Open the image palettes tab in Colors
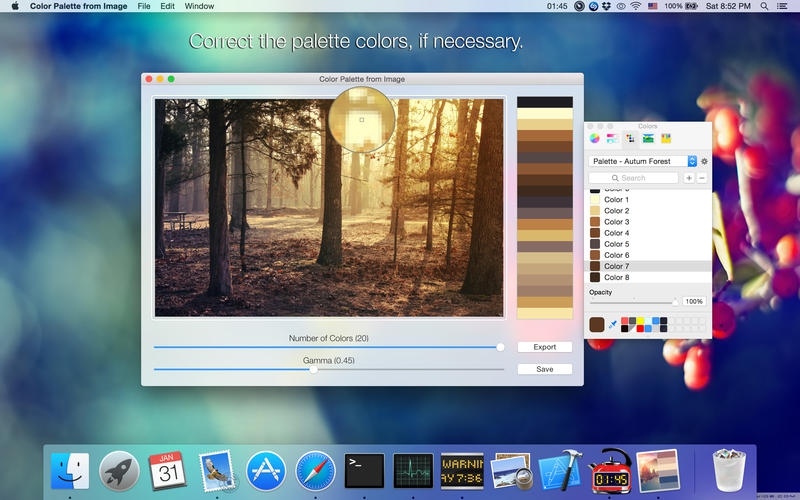800x500 pixels. [x=648, y=138]
